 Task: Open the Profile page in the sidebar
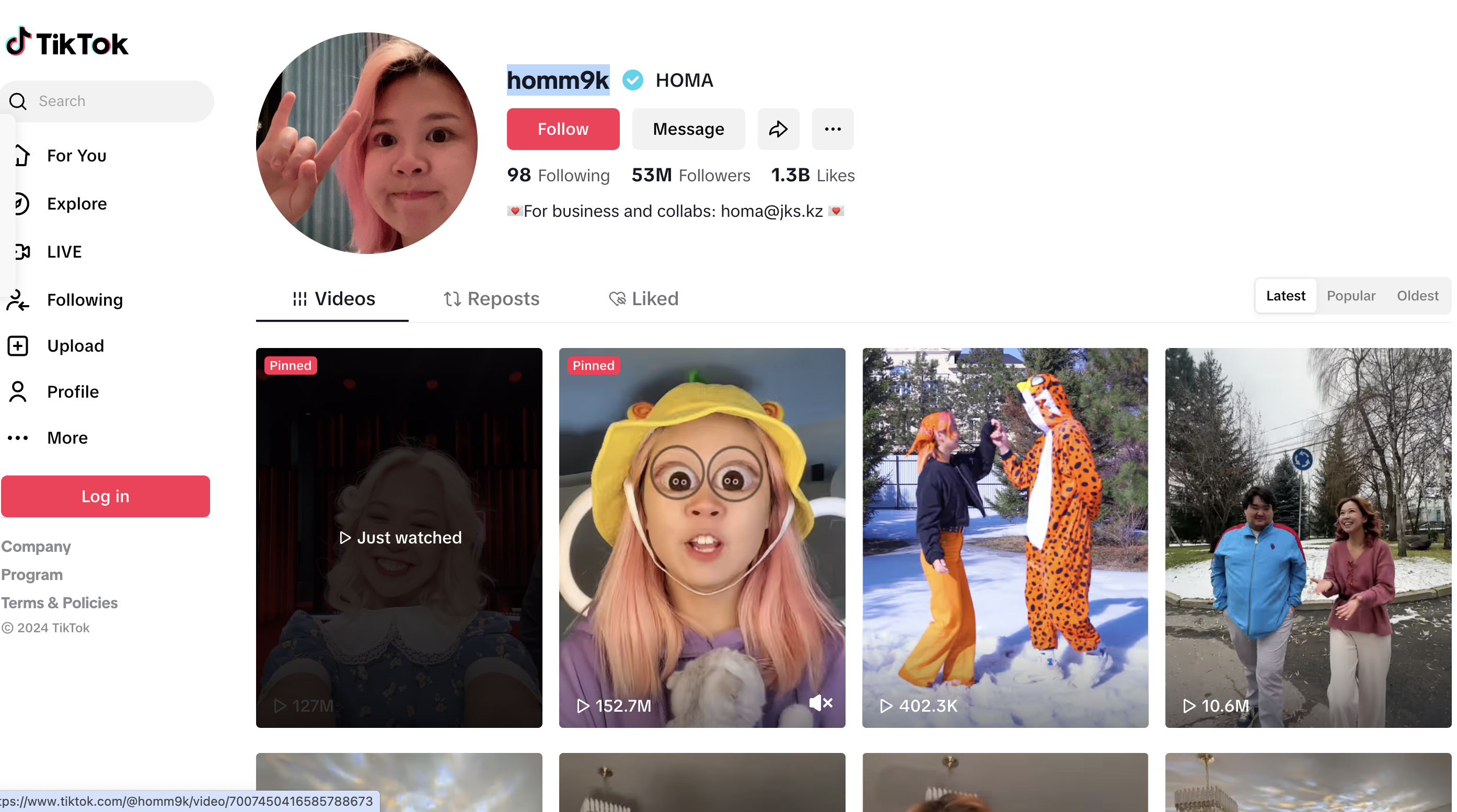[x=73, y=392]
